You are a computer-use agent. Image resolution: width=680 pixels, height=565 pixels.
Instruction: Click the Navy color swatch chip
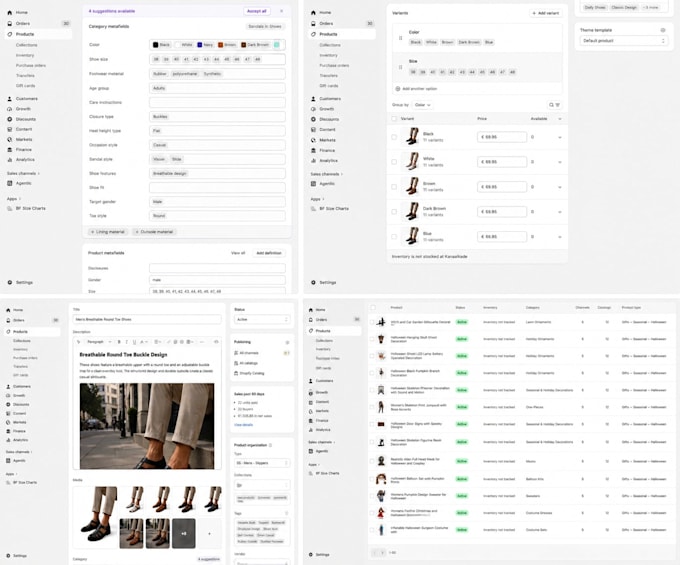coord(205,45)
